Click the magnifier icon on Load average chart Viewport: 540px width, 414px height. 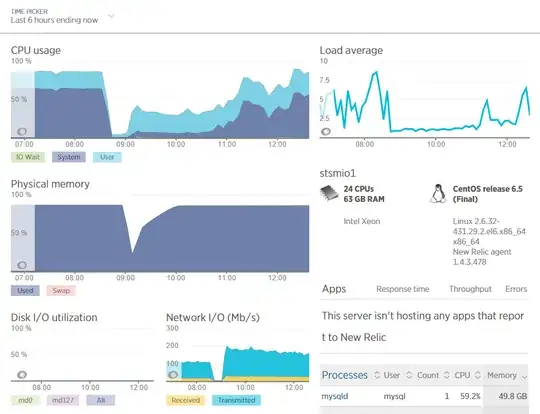pos(326,132)
